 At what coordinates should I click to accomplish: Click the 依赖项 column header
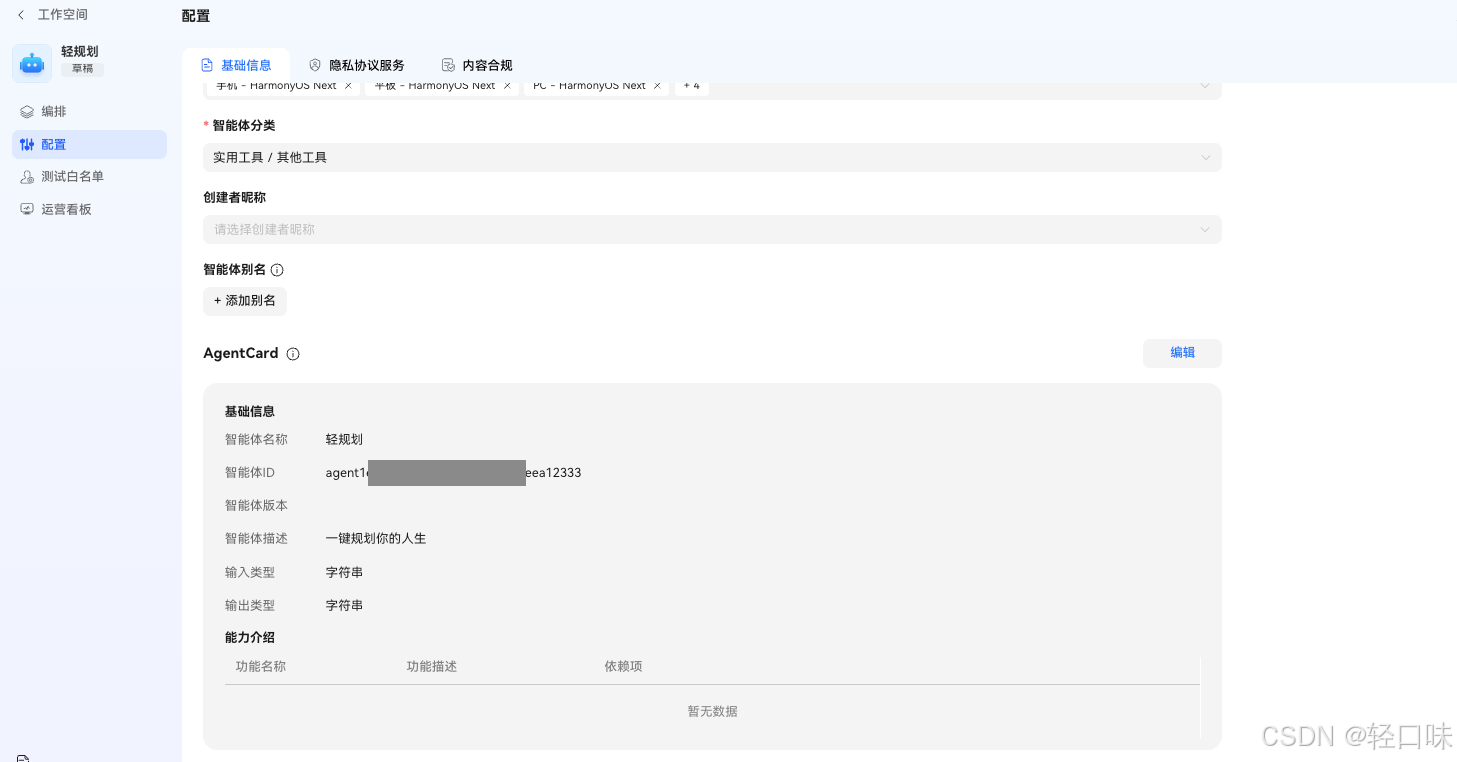tap(623, 666)
